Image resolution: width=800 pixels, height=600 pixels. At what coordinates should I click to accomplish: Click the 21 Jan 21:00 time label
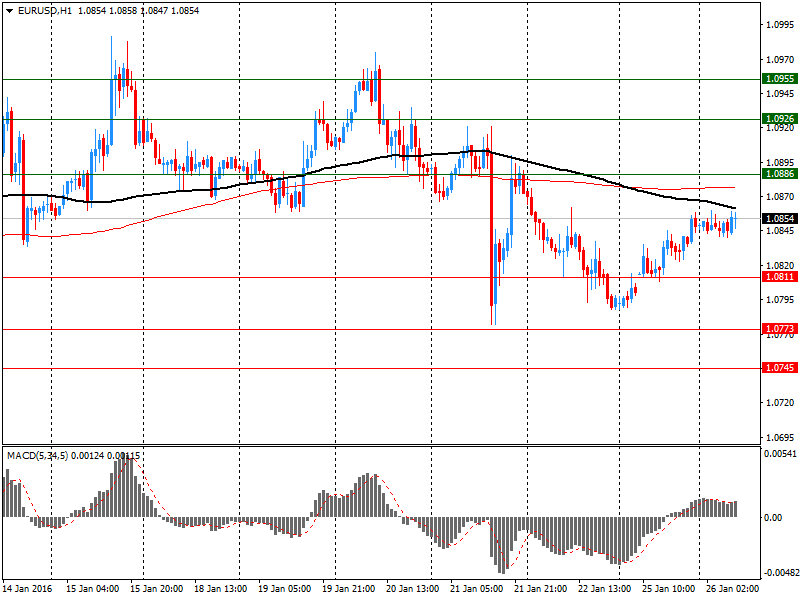[x=541, y=588]
